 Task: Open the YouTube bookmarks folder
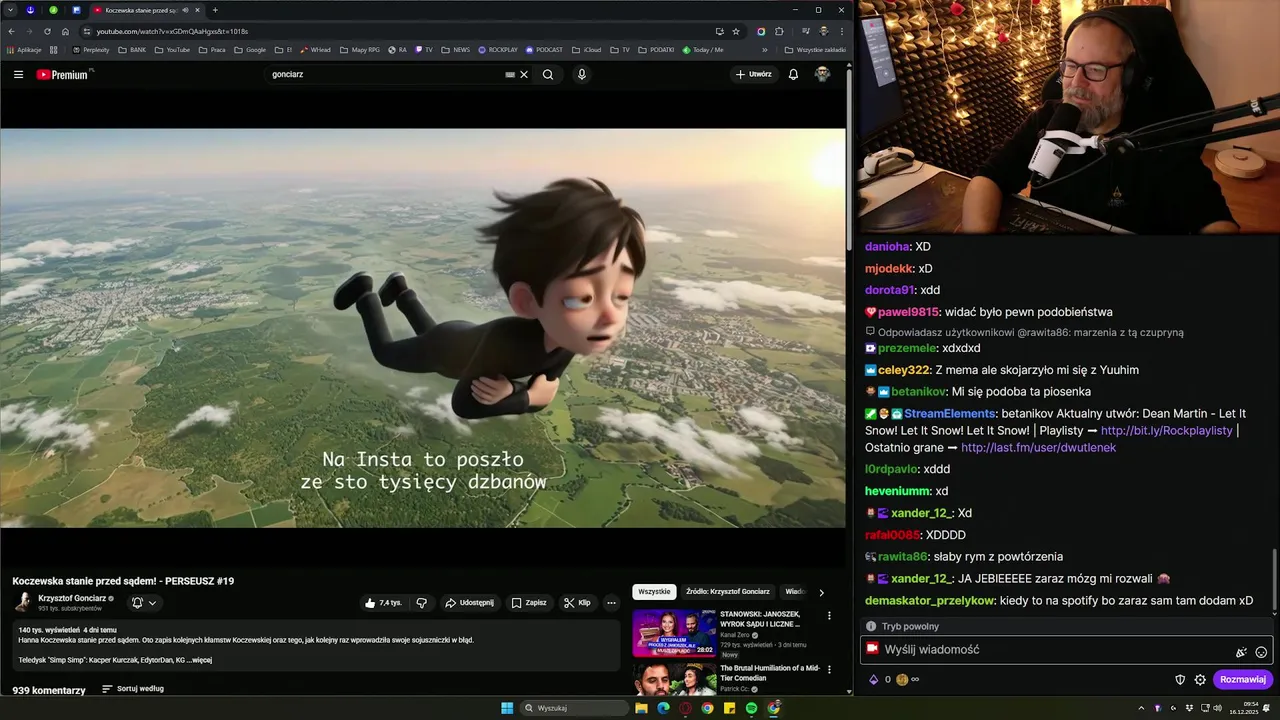click(172, 49)
